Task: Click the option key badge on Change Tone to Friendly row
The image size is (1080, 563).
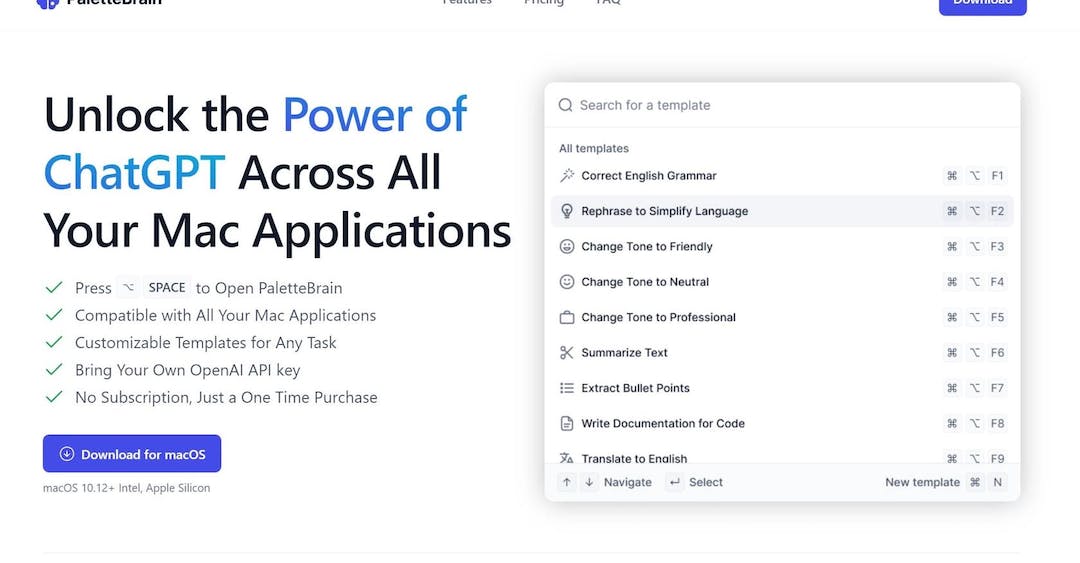Action: 975,247
